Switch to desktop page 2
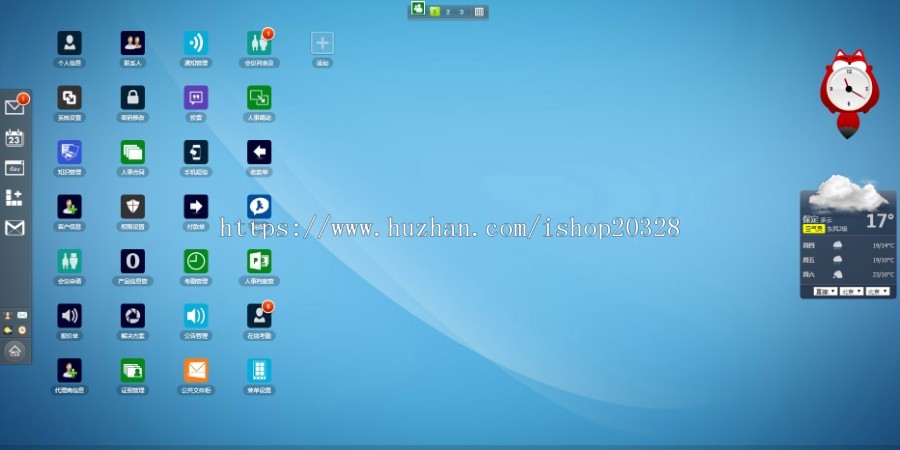900x450 pixels. click(x=448, y=11)
